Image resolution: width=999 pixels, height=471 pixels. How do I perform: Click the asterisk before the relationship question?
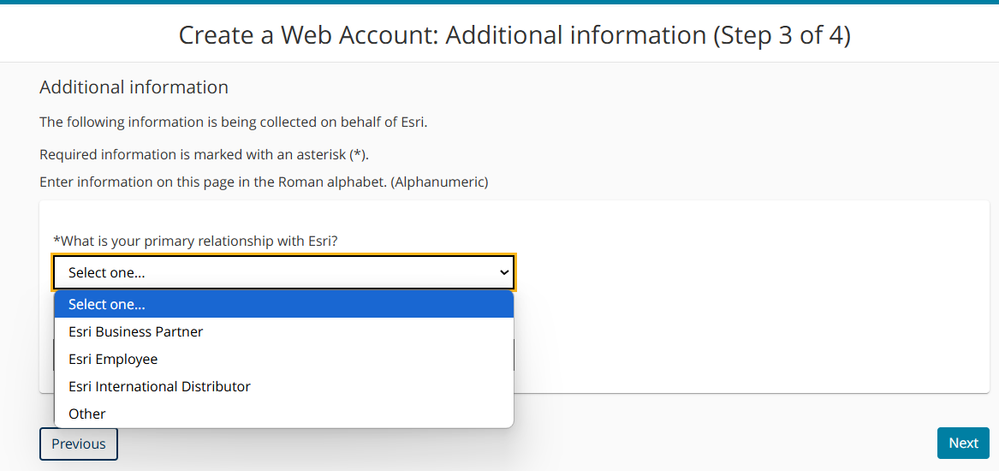[x=56, y=240]
